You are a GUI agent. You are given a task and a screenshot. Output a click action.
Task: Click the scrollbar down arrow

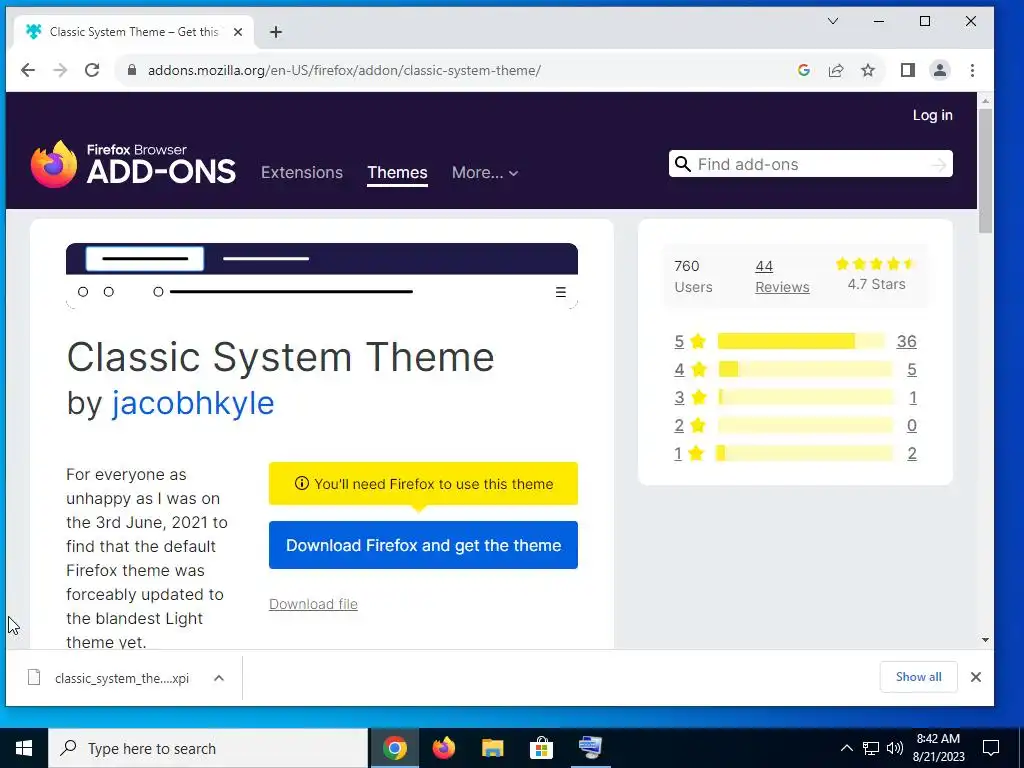(985, 640)
